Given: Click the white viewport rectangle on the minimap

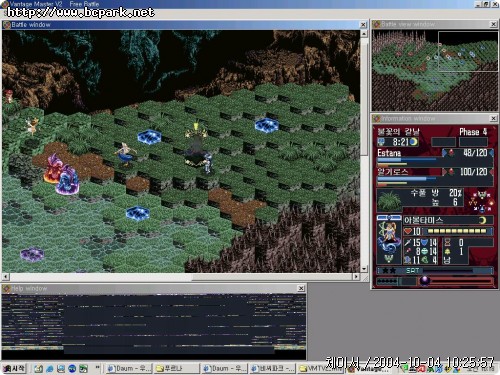Looking at the screenshot, I should coord(468,51).
